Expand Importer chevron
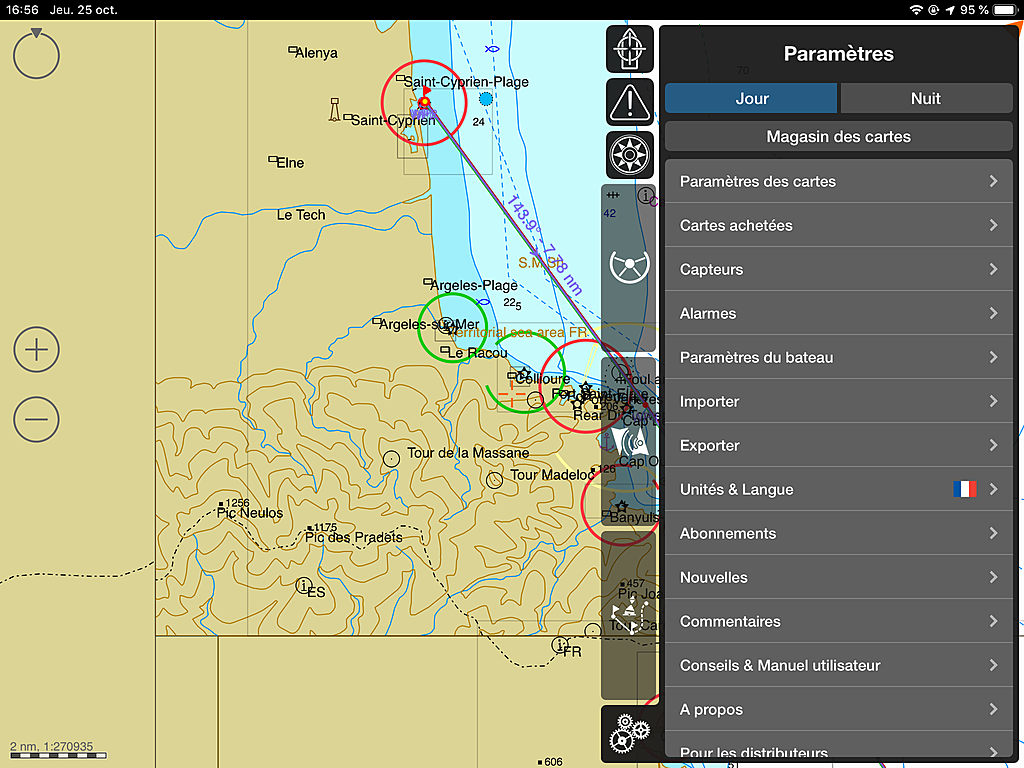The image size is (1024, 768). click(993, 401)
